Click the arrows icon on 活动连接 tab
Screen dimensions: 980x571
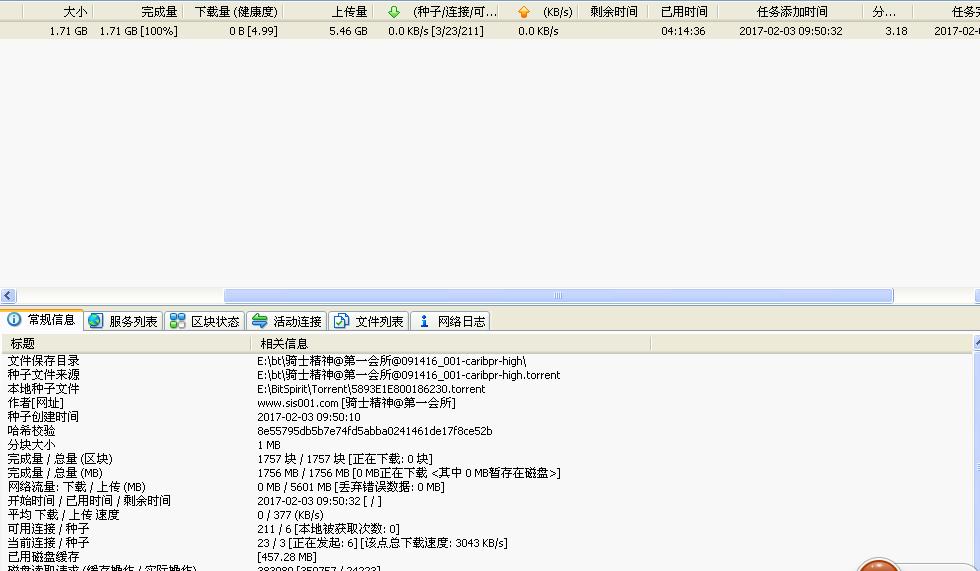260,321
